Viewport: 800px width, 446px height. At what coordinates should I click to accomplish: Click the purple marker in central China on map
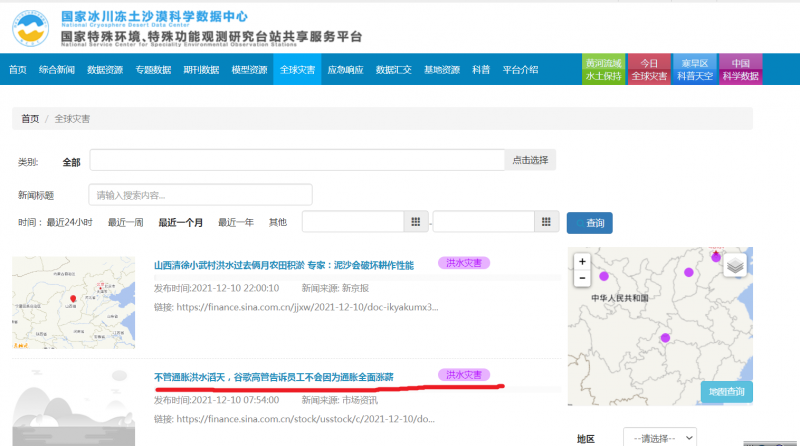[x=665, y=338]
